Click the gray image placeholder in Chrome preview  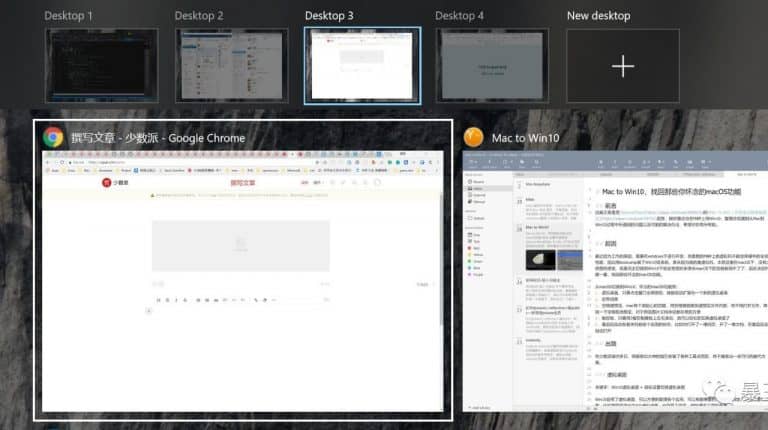tap(241, 244)
